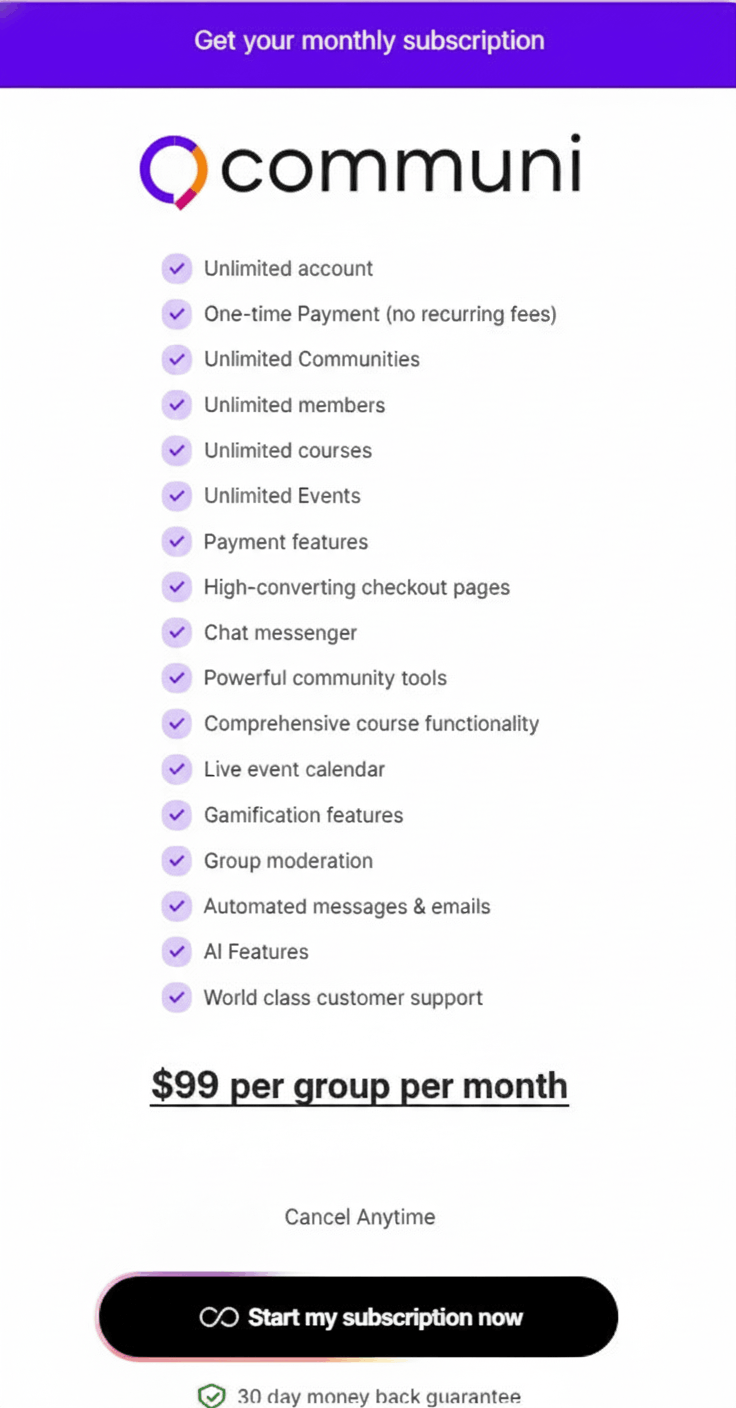This screenshot has height=1408, width=736.
Task: Click the checkmark next to Gamification features
Action: tap(177, 815)
